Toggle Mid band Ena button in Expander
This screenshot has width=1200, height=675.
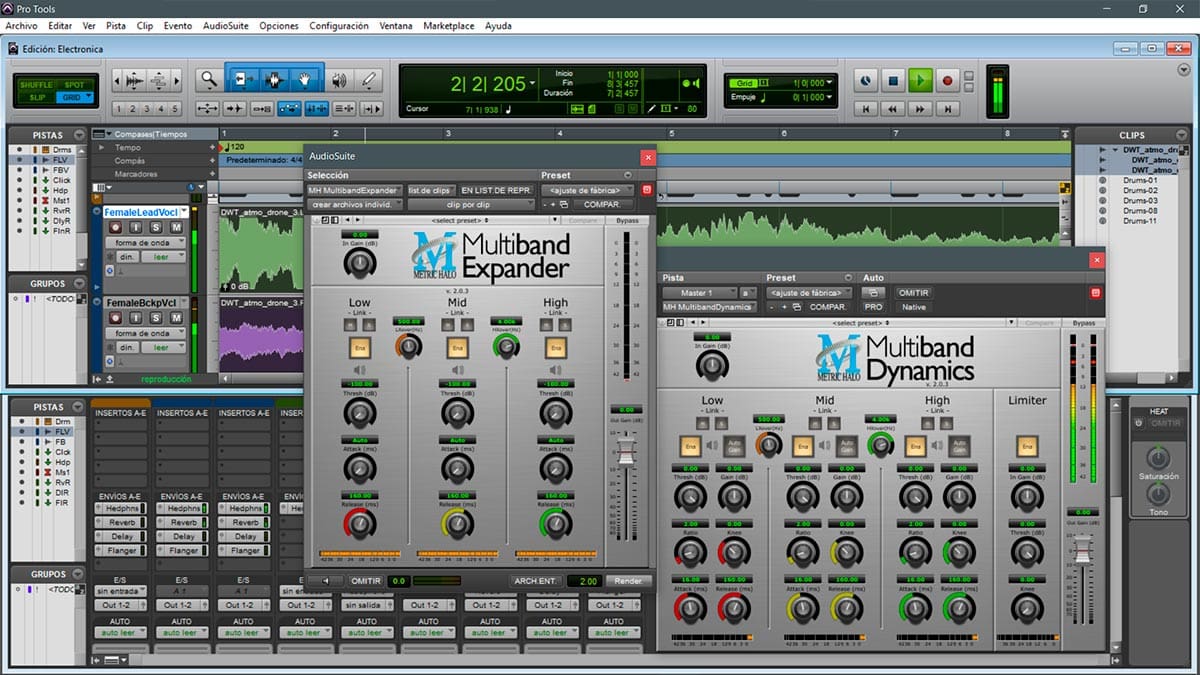pyautogui.click(x=457, y=348)
